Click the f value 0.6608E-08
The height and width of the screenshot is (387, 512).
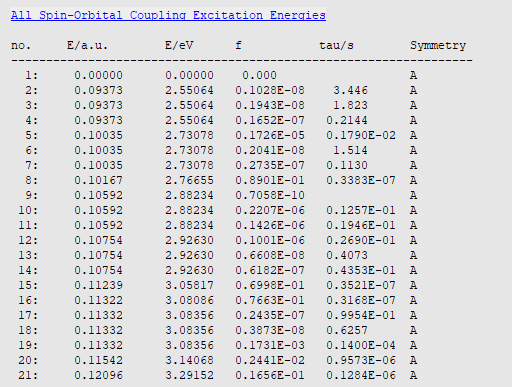[x=270, y=255]
